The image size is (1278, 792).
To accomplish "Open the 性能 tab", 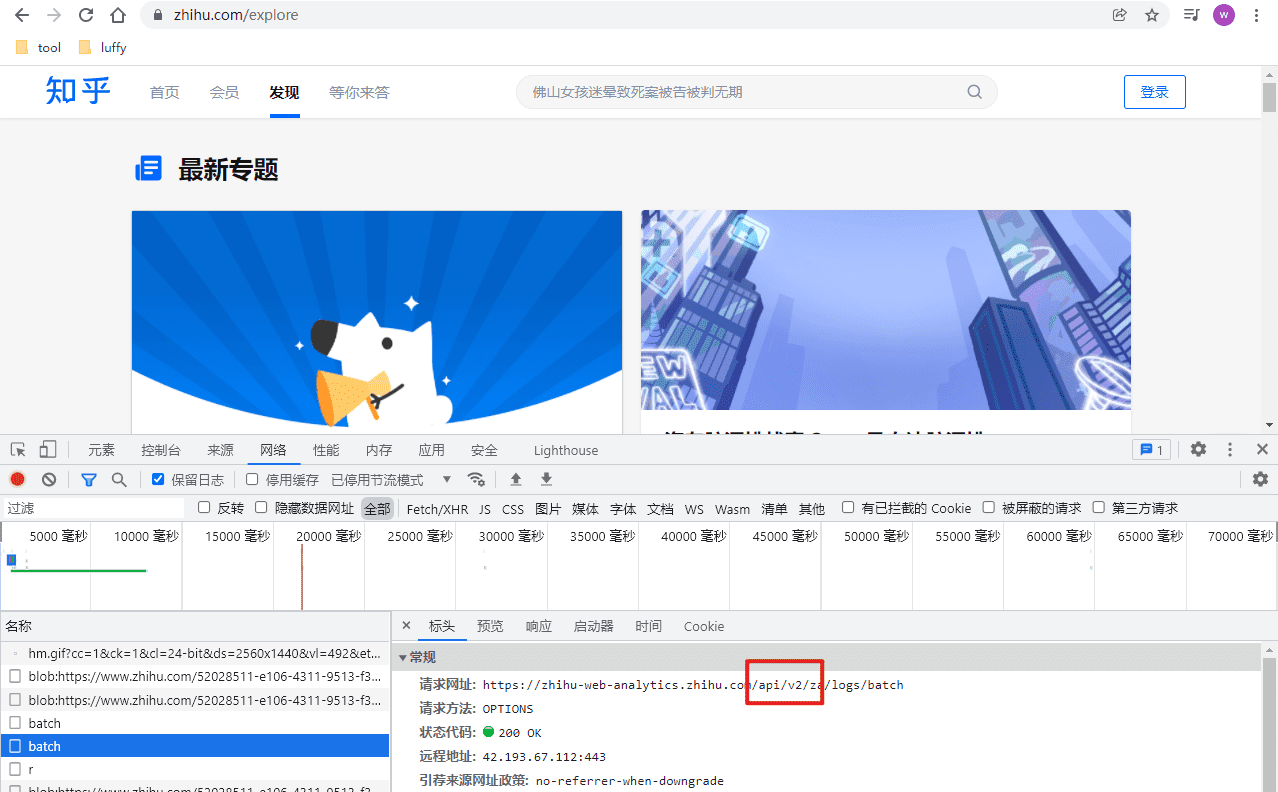I will pyautogui.click(x=326, y=450).
